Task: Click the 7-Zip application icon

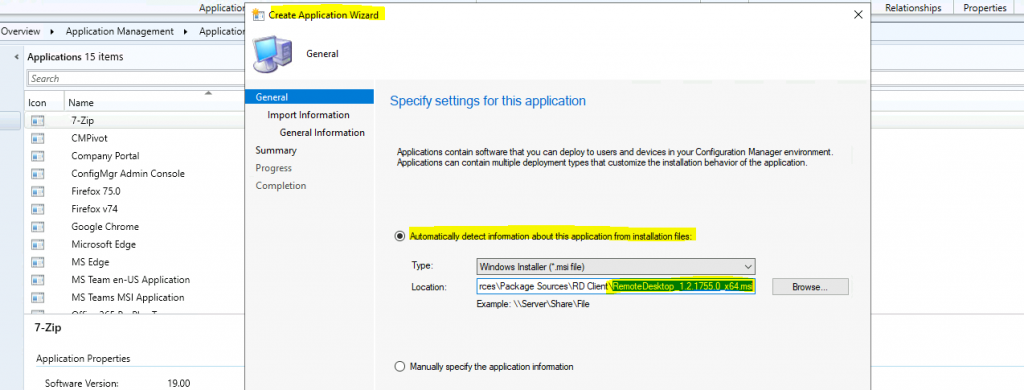Action: pyautogui.click(x=37, y=121)
